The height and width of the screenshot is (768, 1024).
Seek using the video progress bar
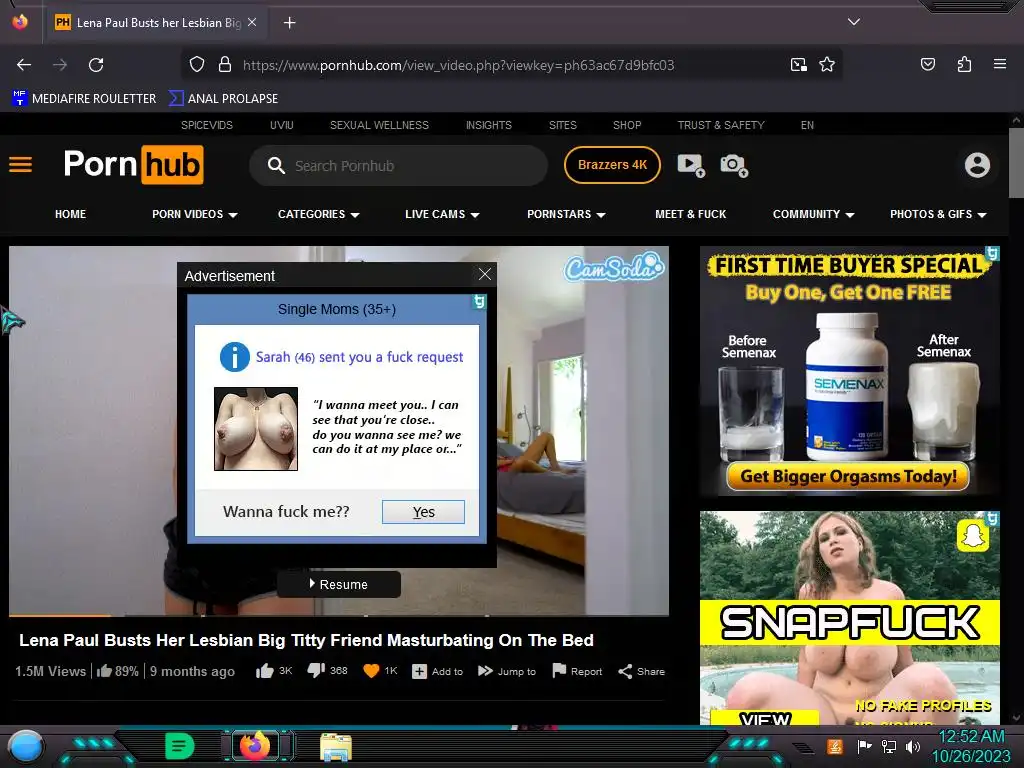(x=338, y=615)
